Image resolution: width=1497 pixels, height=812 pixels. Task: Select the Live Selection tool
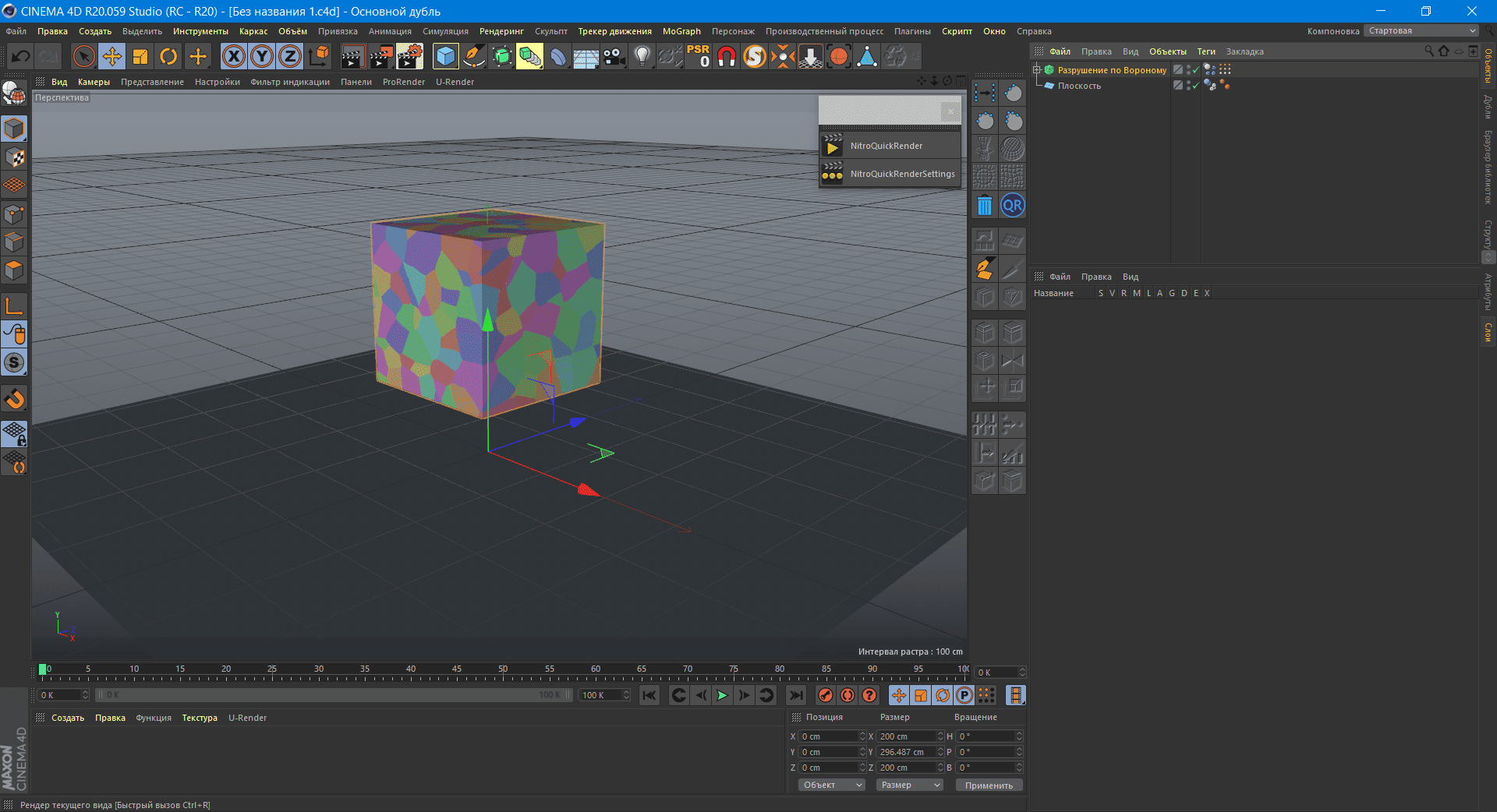84,56
